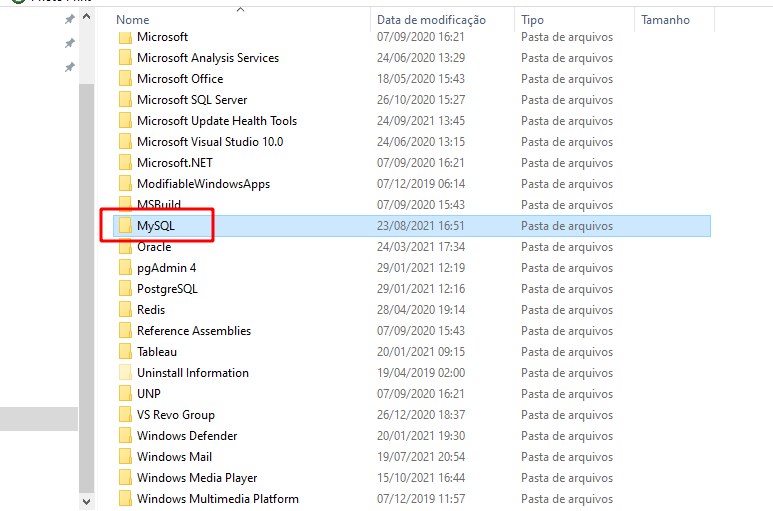Click the Microsoft Analysis Services folder icon

click(x=125, y=58)
